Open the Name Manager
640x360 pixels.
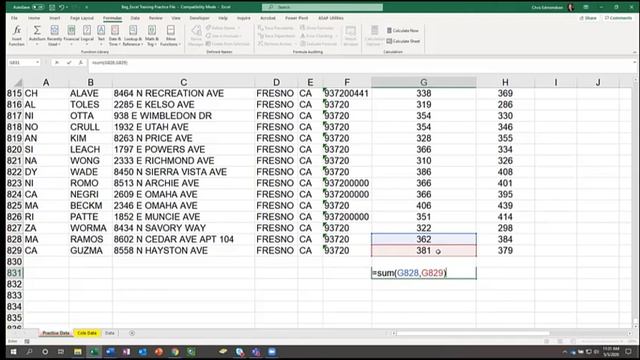click(x=196, y=35)
